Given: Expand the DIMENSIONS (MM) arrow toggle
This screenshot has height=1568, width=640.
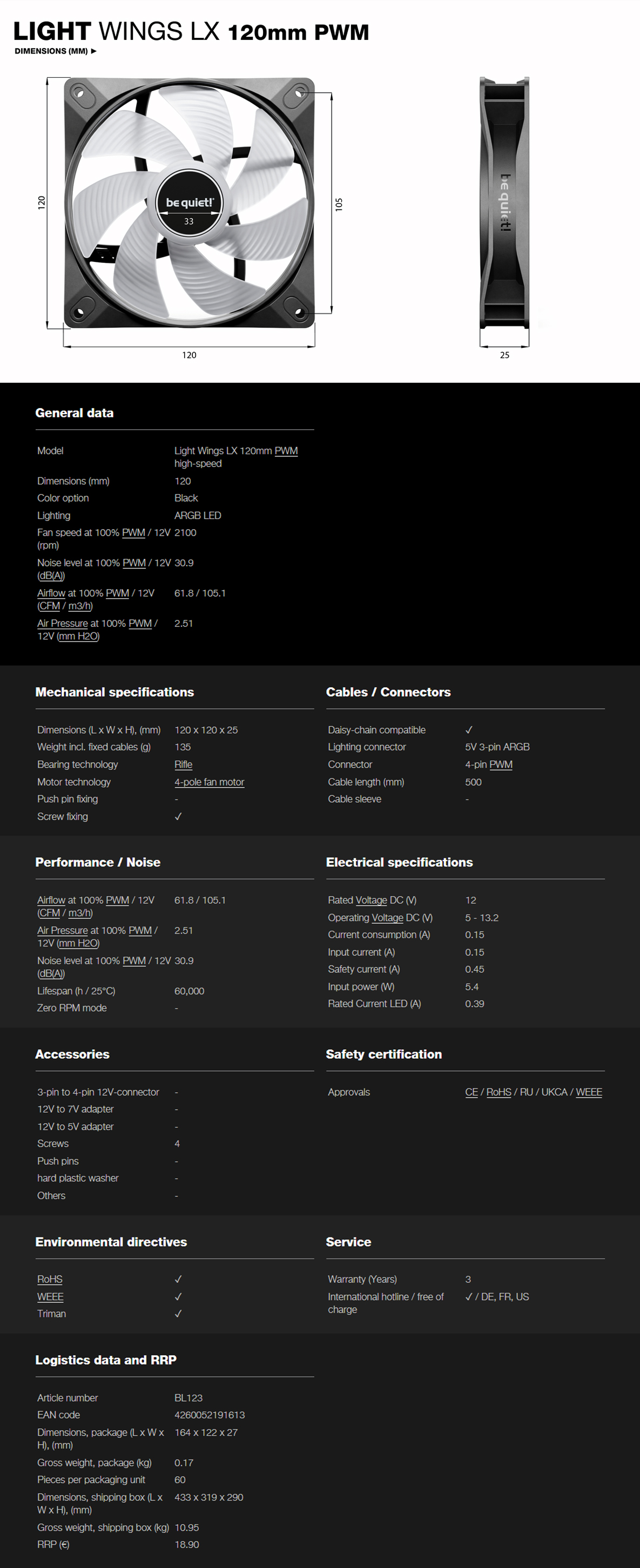Looking at the screenshot, I should pos(94,51).
